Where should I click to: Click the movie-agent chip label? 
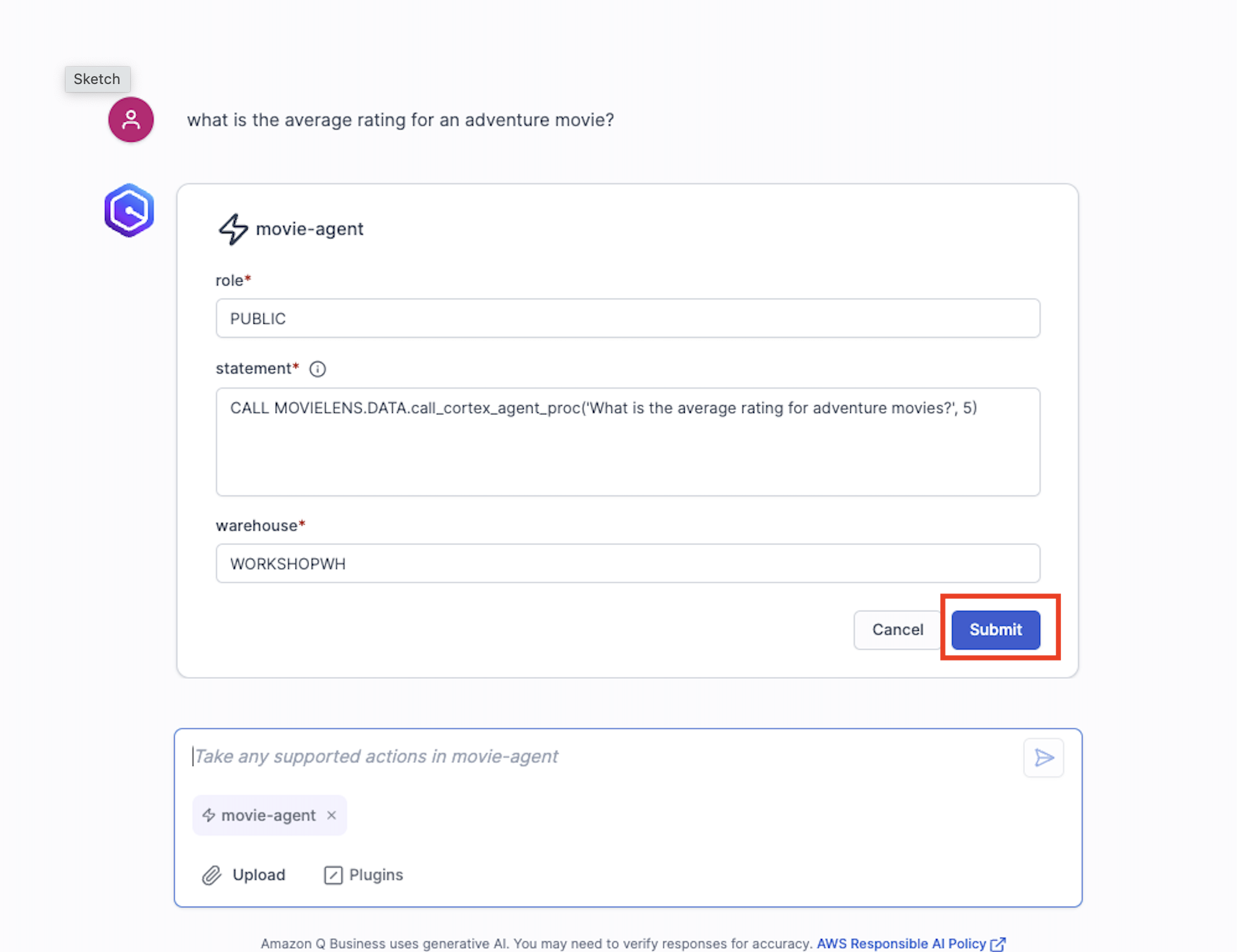pos(268,815)
